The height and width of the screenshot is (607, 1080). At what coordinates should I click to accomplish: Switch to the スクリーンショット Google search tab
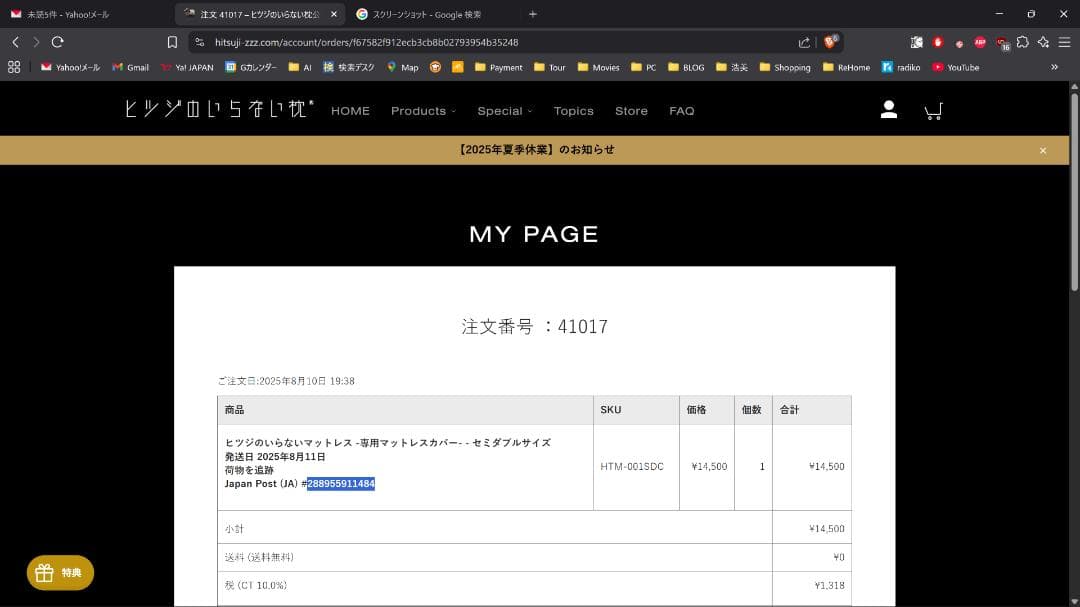[420, 15]
